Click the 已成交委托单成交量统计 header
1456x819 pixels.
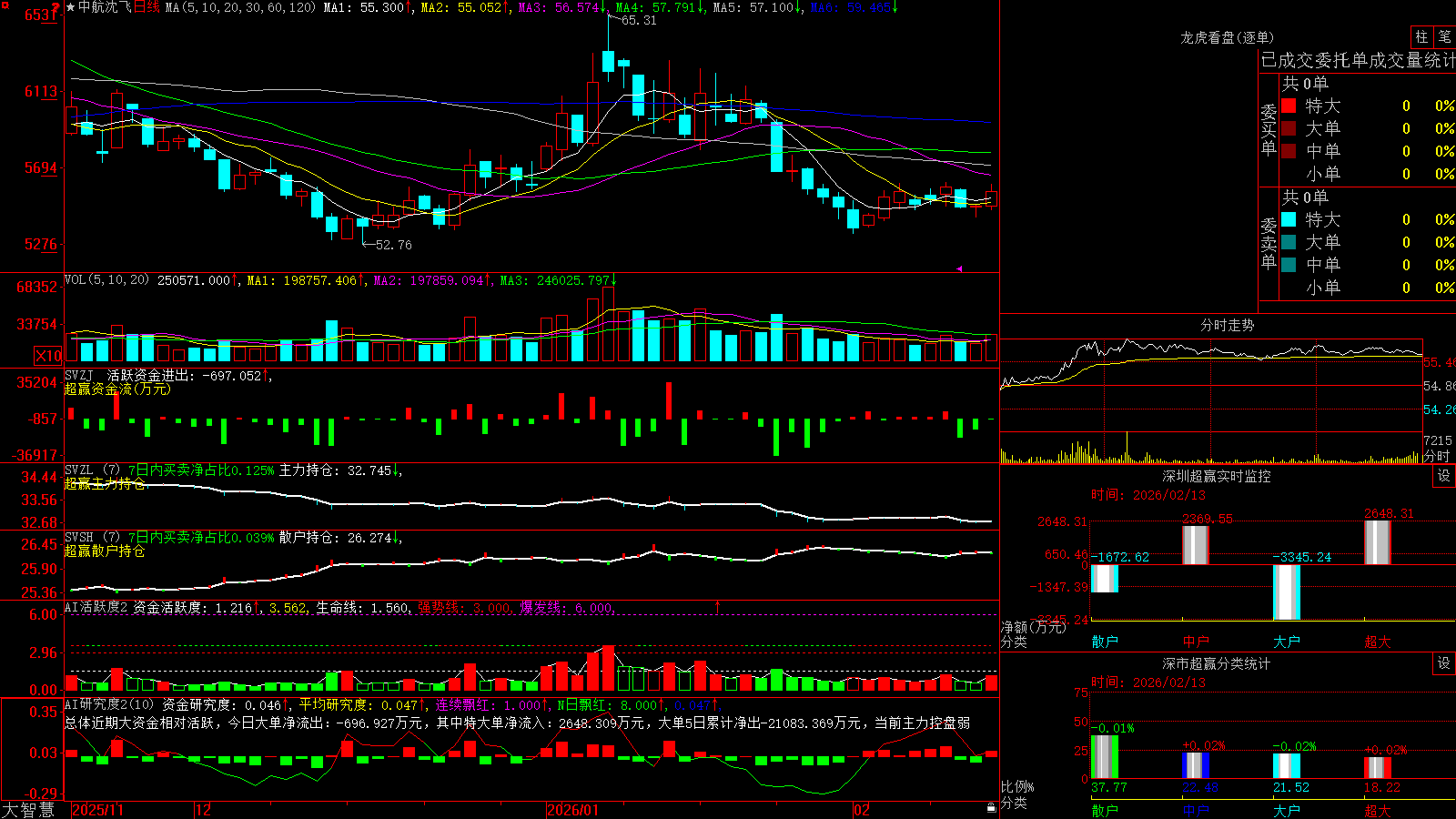coord(1358,60)
